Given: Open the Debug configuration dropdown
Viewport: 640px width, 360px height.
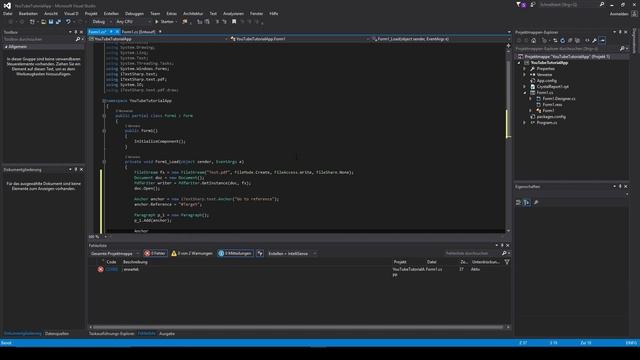Looking at the screenshot, I should 102,22.
